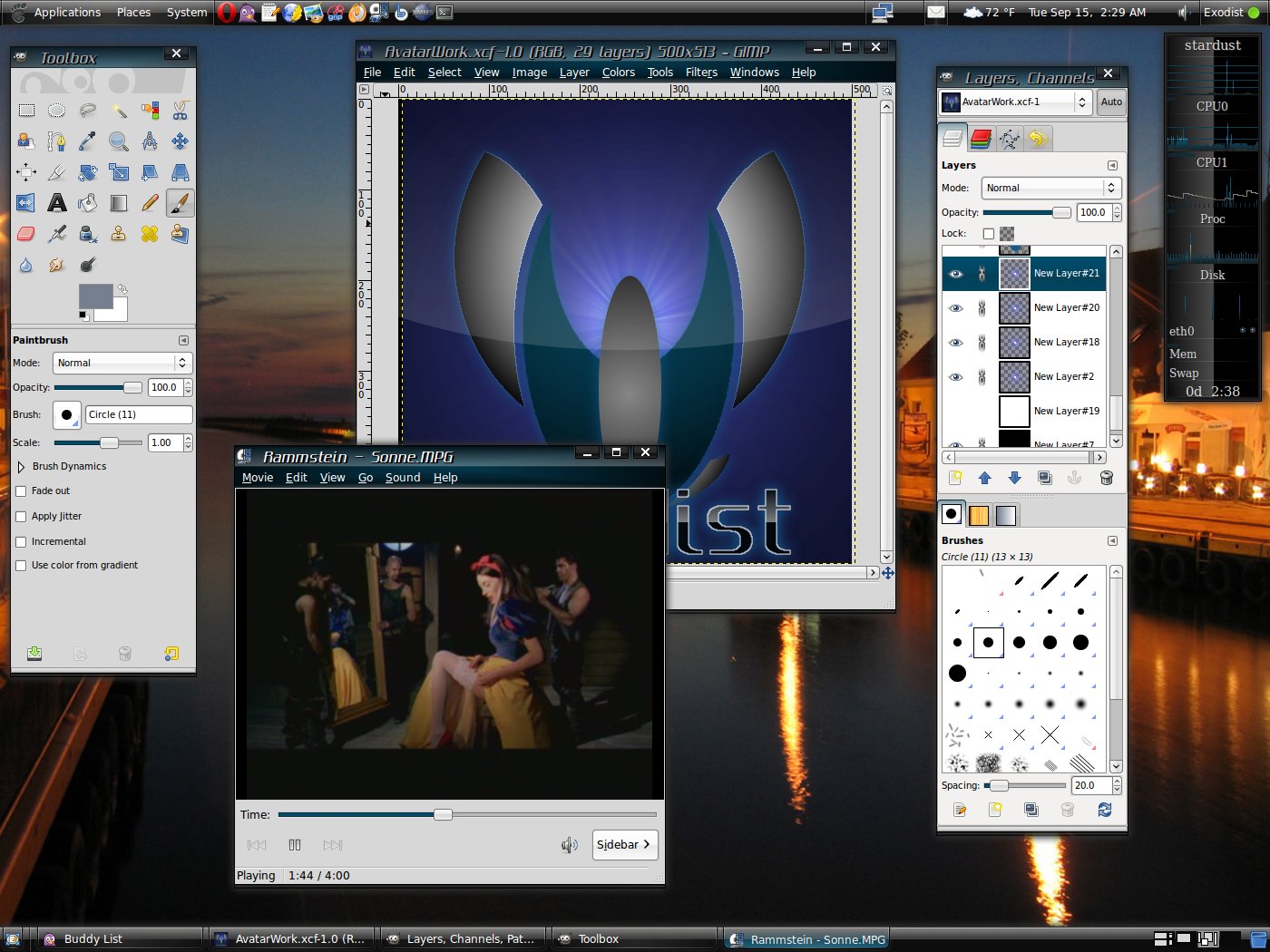1270x952 pixels.
Task: Open the Paintbrush Mode dropdown
Action: pyautogui.click(x=122, y=363)
